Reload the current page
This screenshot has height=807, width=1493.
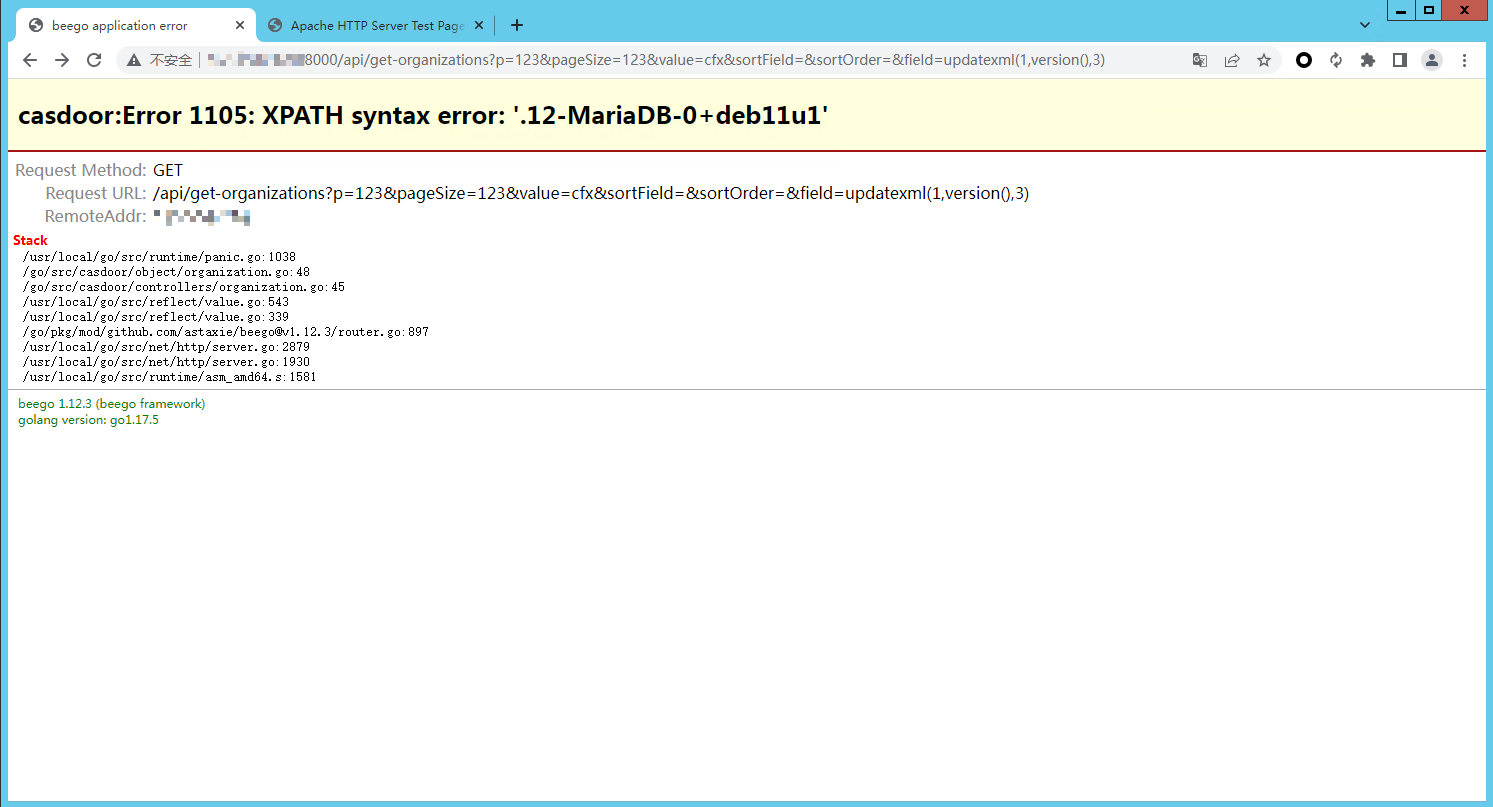click(x=94, y=60)
